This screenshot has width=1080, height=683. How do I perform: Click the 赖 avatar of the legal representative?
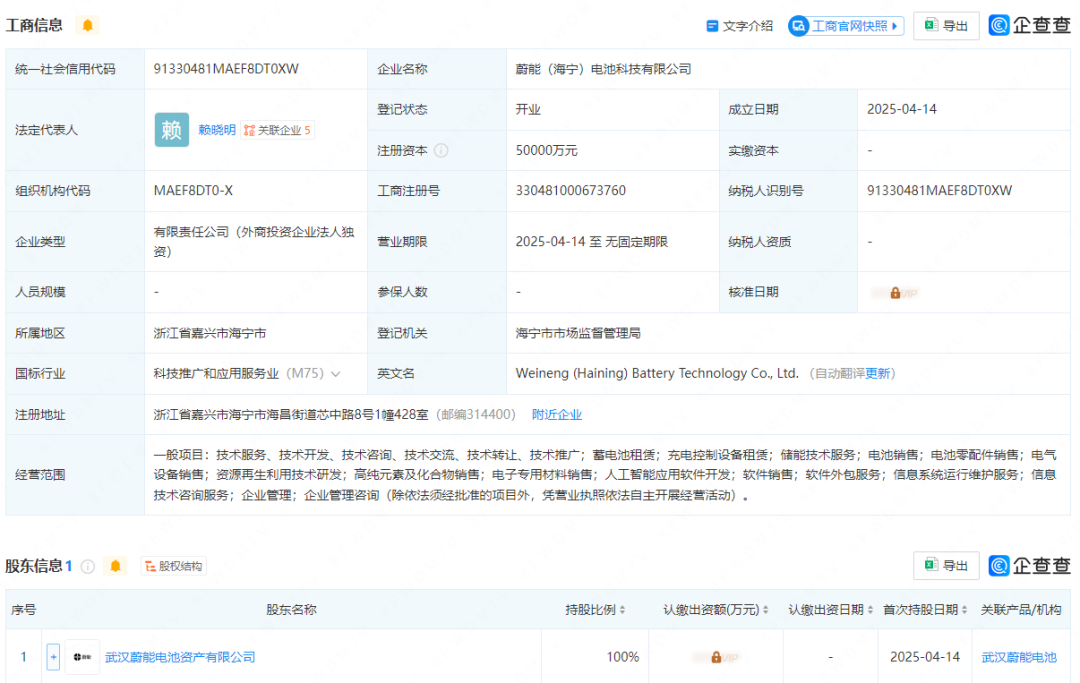tap(171, 130)
